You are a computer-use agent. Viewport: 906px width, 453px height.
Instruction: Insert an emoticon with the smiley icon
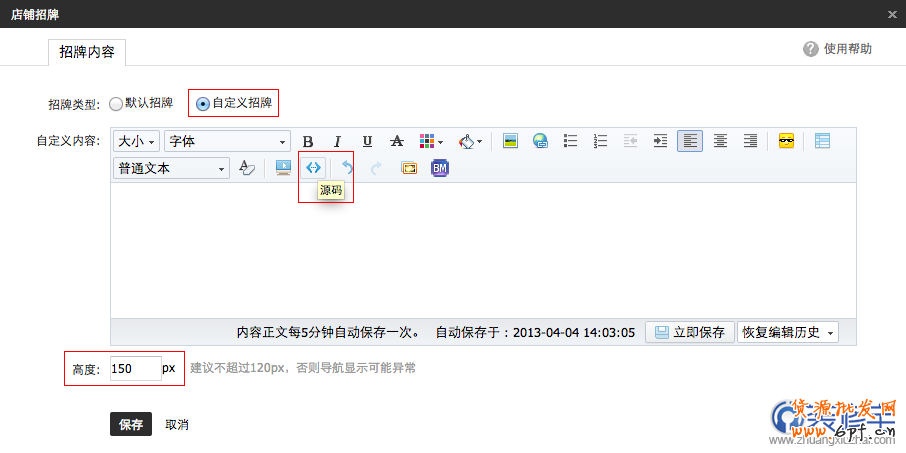(786, 141)
